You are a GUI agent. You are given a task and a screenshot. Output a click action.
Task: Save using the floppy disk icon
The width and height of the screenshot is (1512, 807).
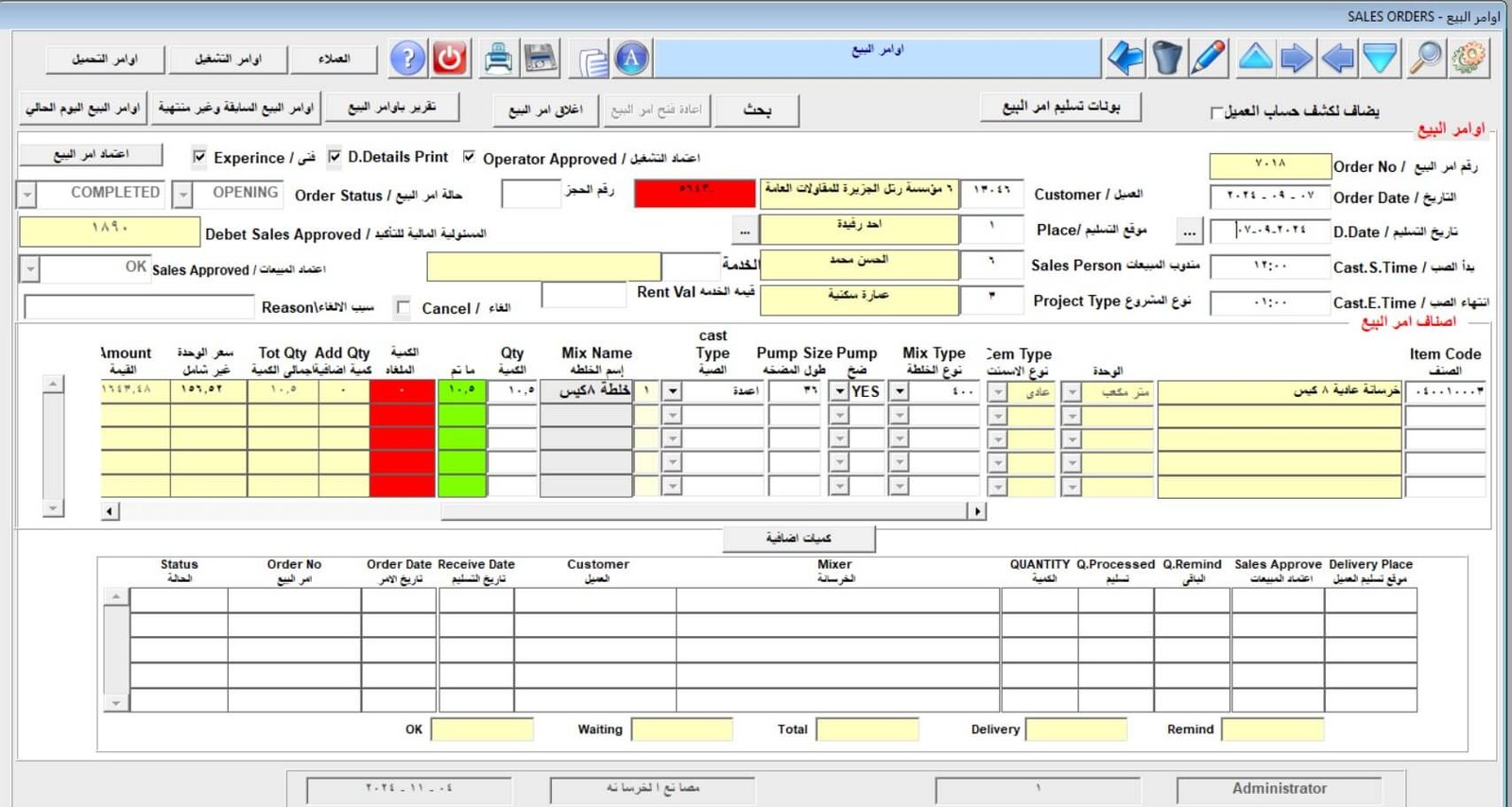541,59
